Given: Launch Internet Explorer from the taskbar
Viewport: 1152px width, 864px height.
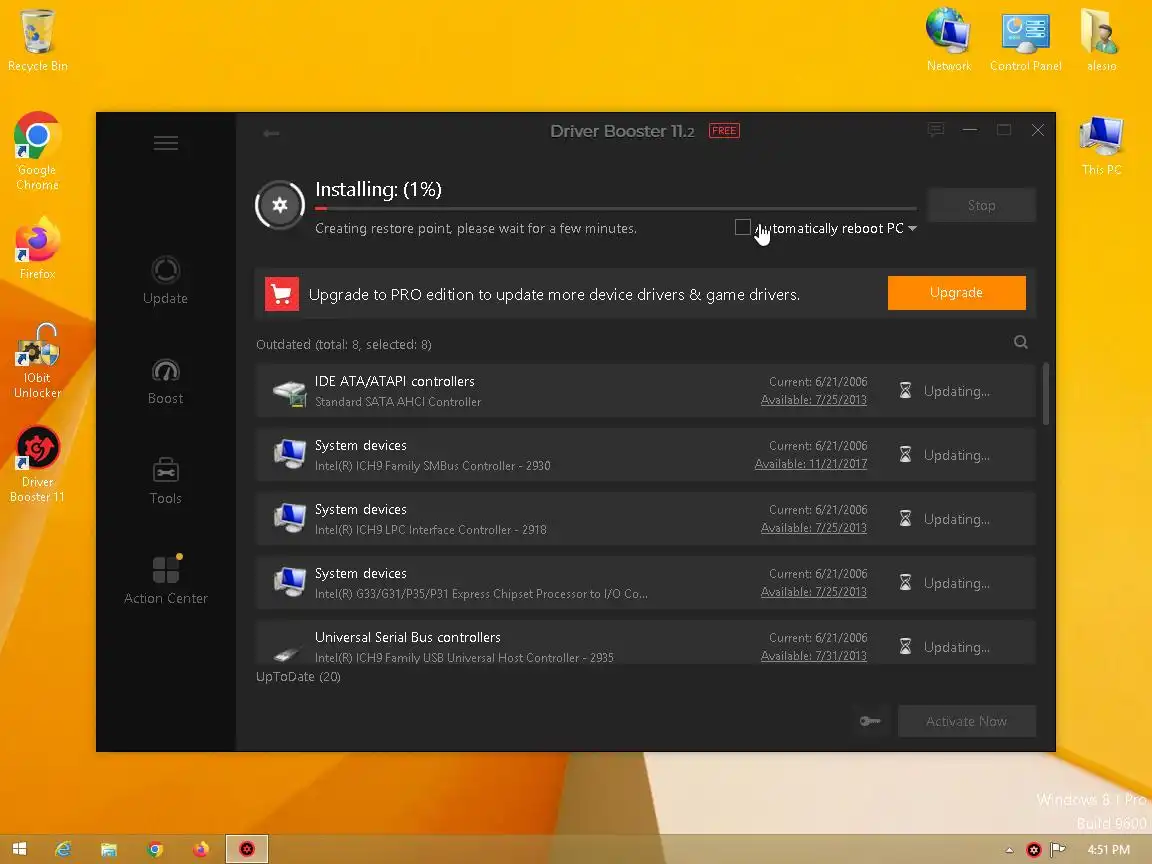Looking at the screenshot, I should 64,849.
